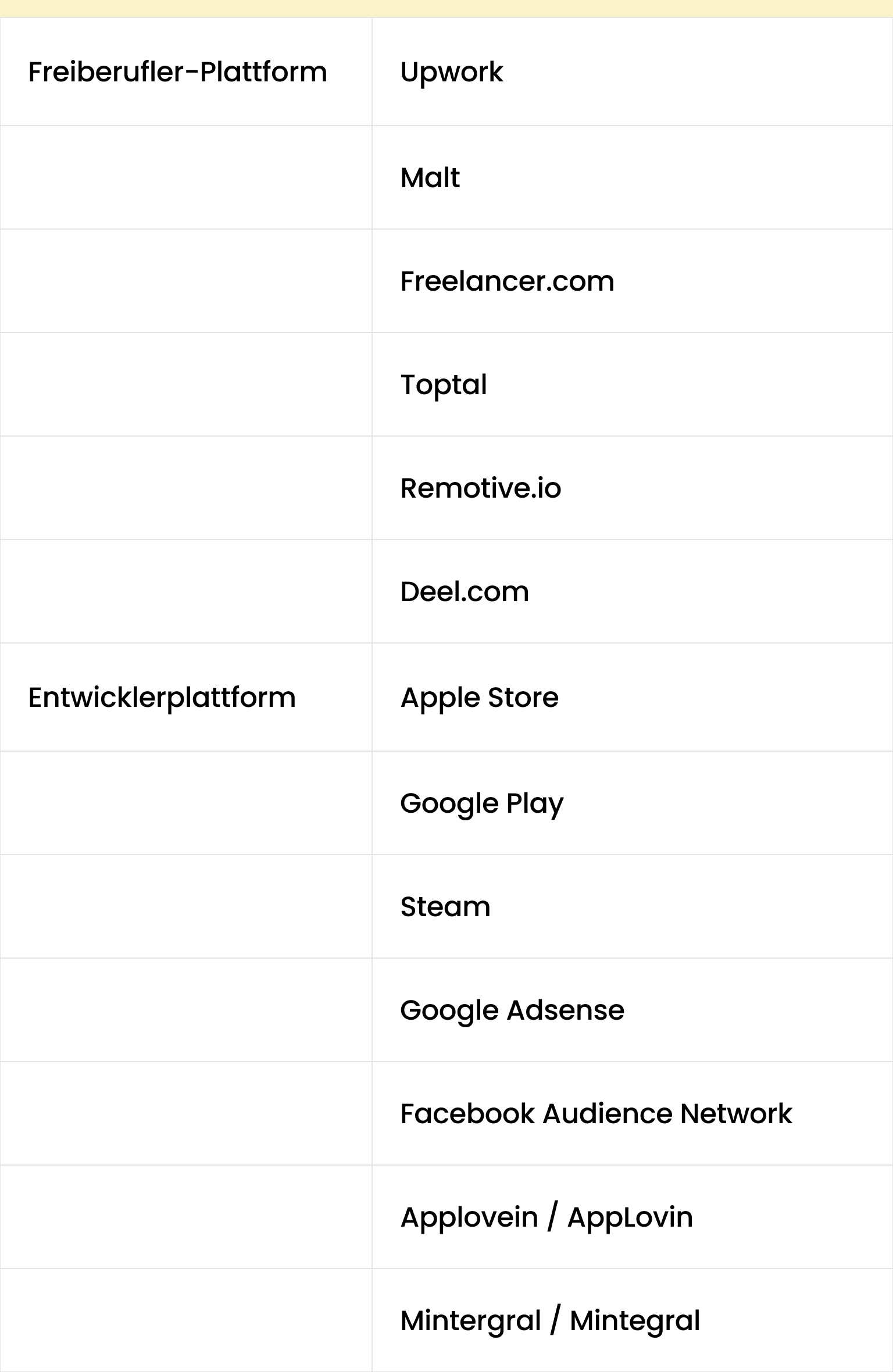Click the empty cell left of Steam
This screenshot has width=893, height=1372.
[x=186, y=906]
